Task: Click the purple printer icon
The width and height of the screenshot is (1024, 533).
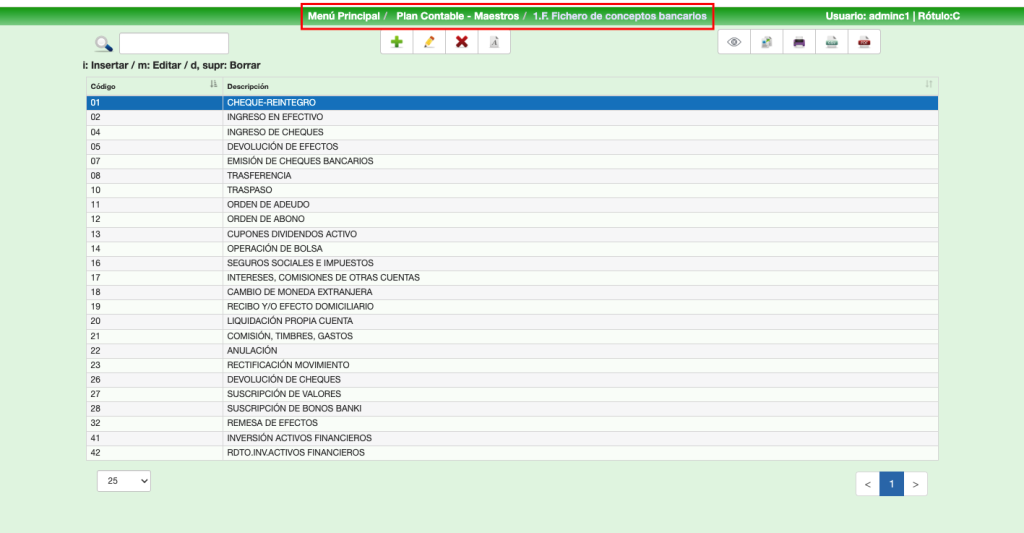Action: [x=799, y=42]
